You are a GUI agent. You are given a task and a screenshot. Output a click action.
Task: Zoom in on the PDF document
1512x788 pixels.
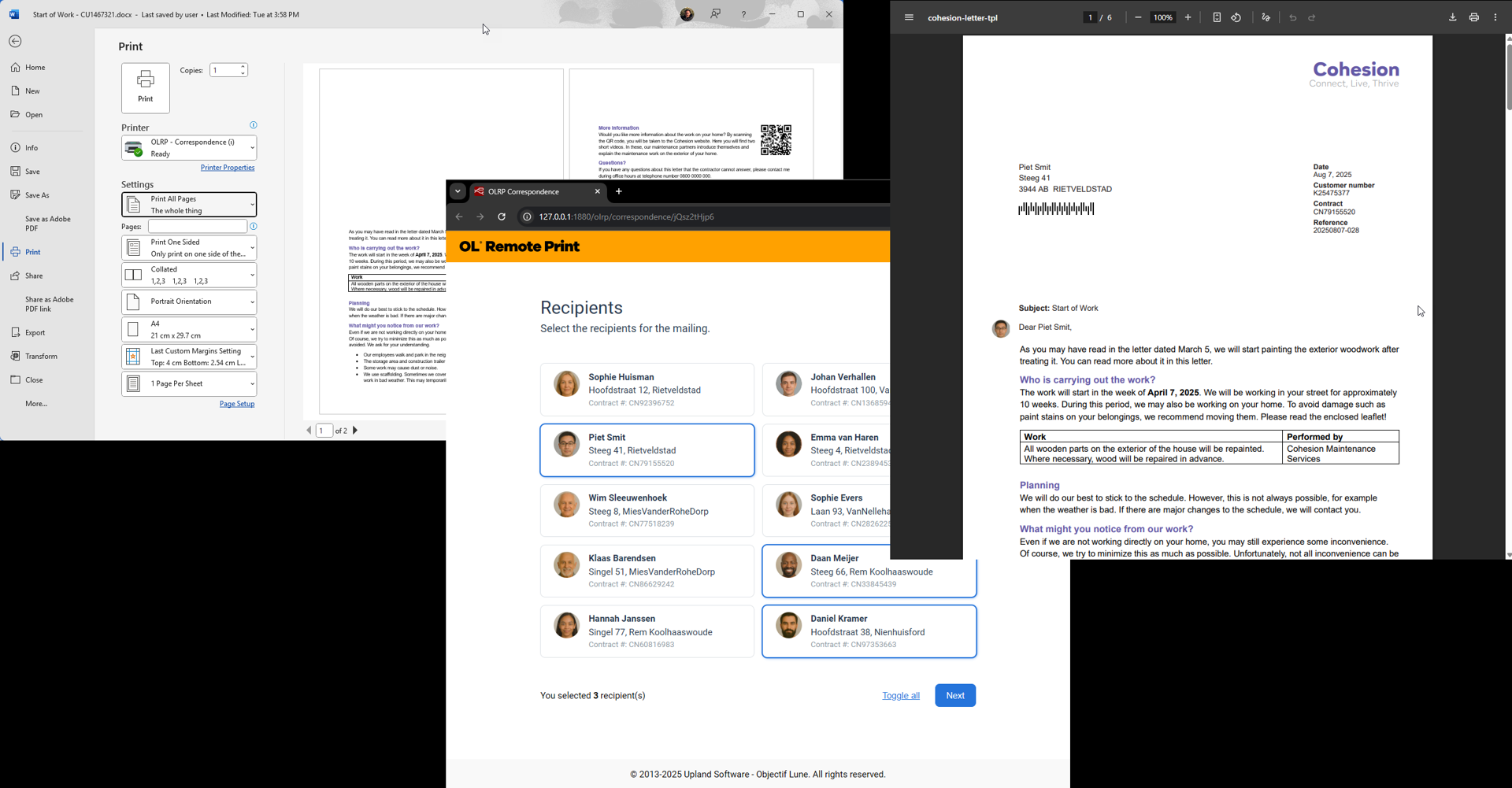[1188, 17]
